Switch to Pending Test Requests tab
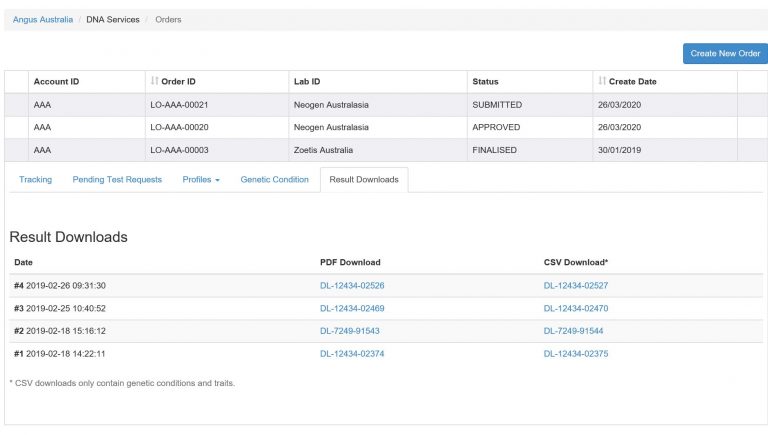 [x=117, y=180]
